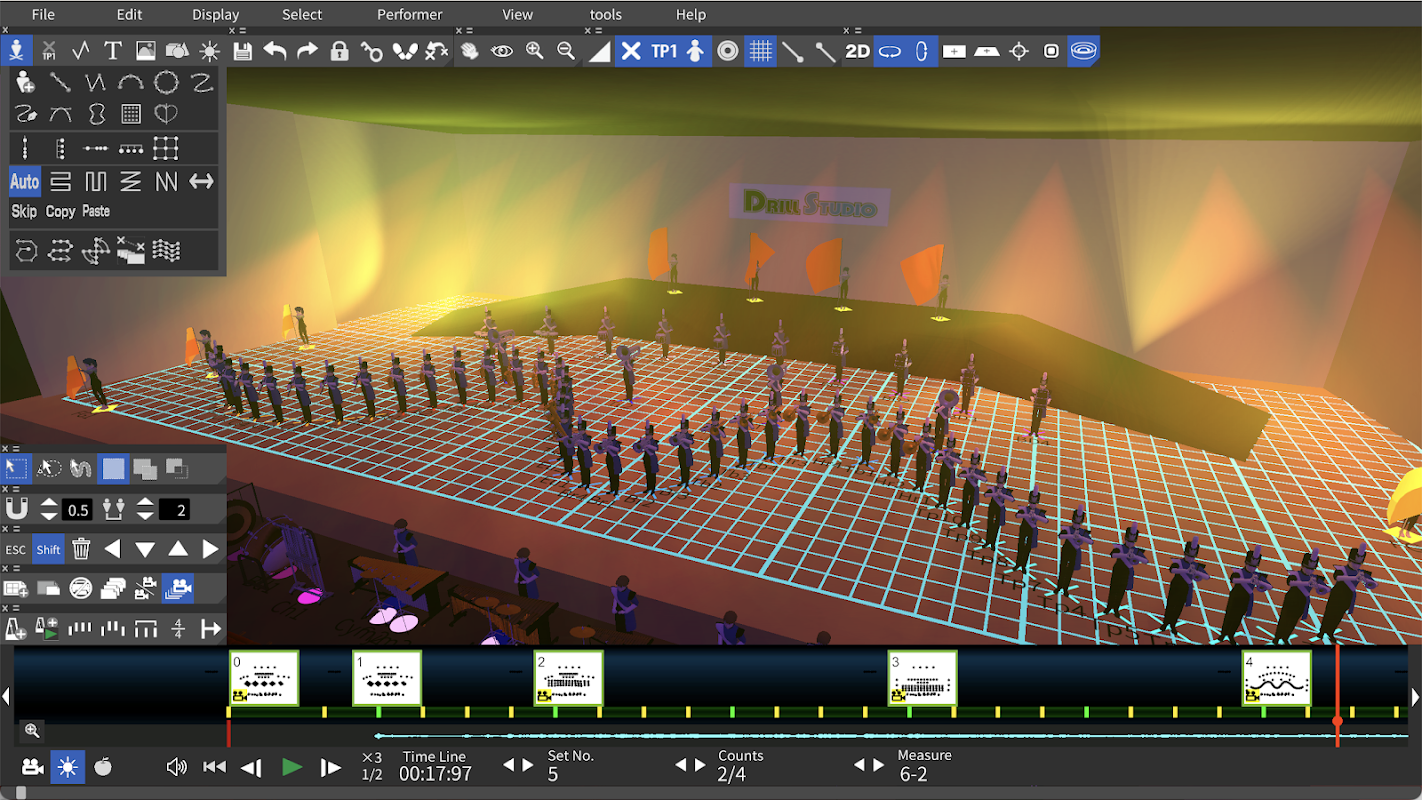This screenshot has width=1422, height=800.
Task: Step the Time Line forward arrow
Action: (331, 767)
